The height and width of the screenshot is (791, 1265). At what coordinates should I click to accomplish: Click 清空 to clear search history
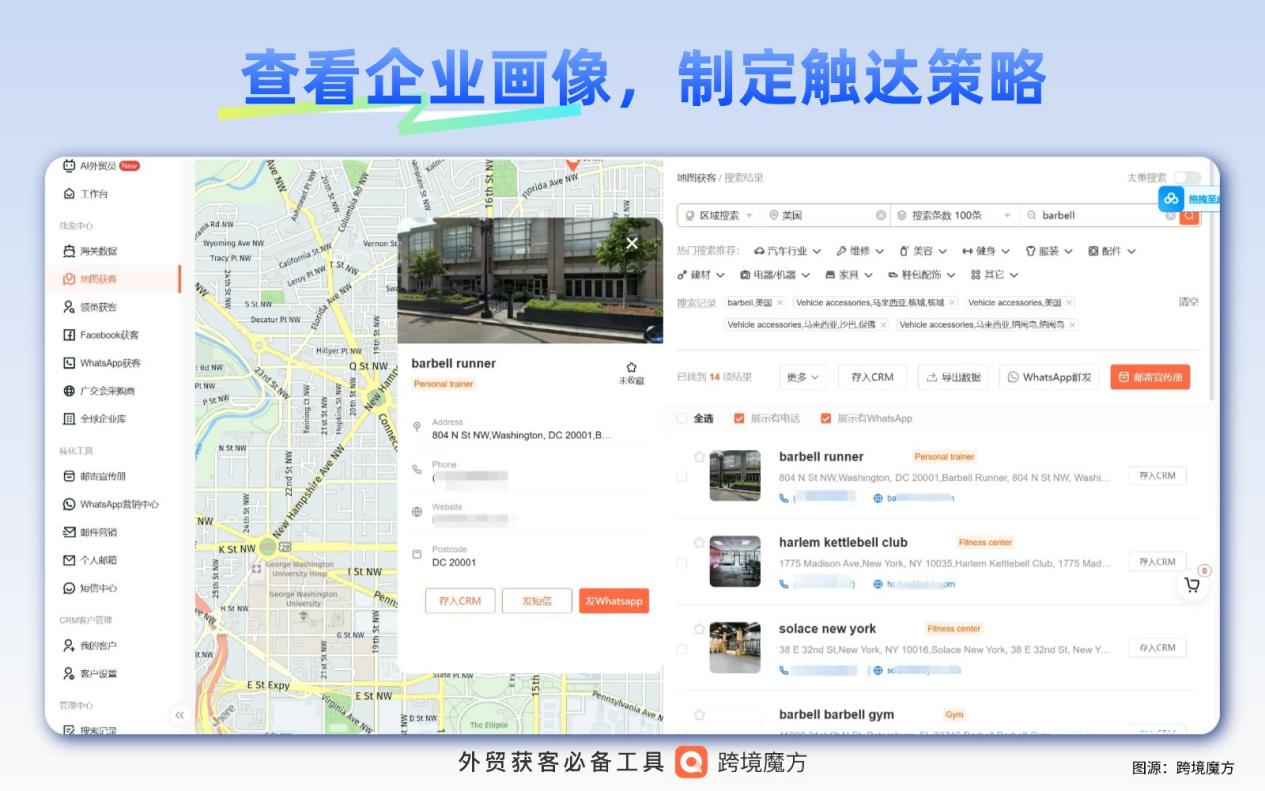point(1189,300)
